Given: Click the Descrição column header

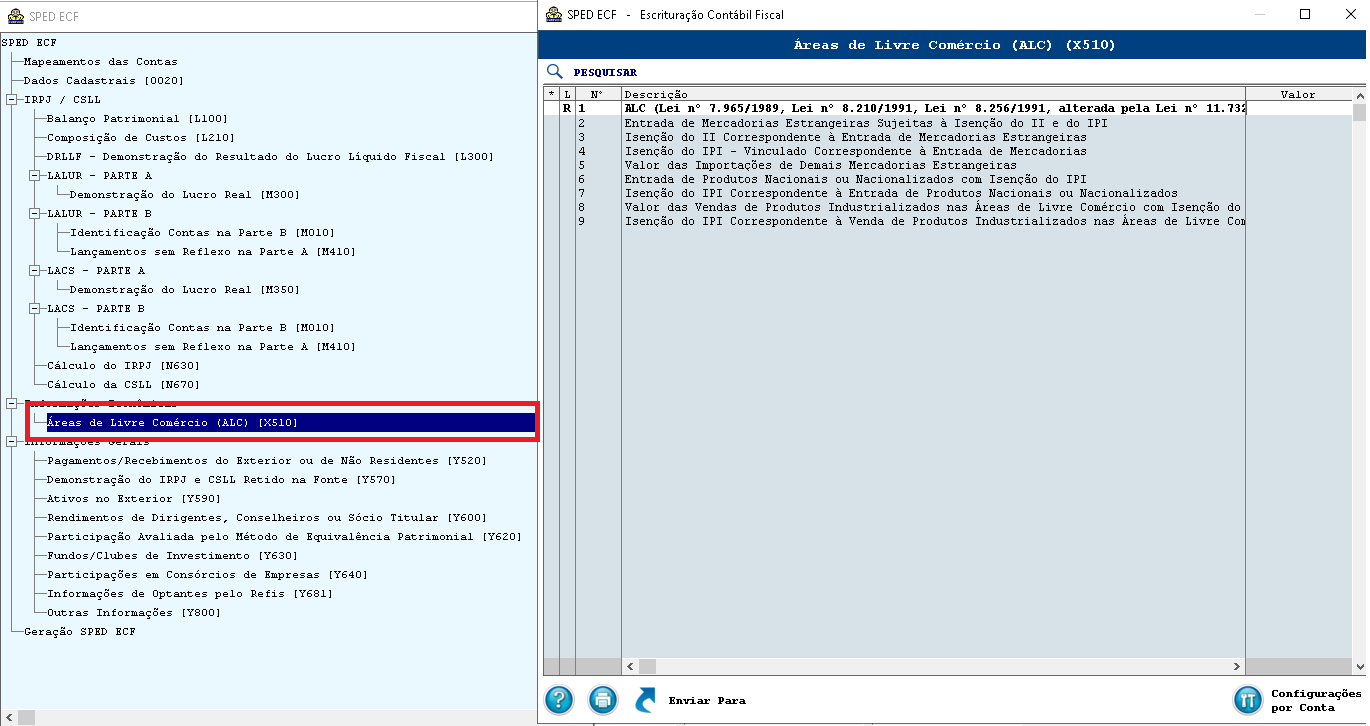Looking at the screenshot, I should [933, 94].
